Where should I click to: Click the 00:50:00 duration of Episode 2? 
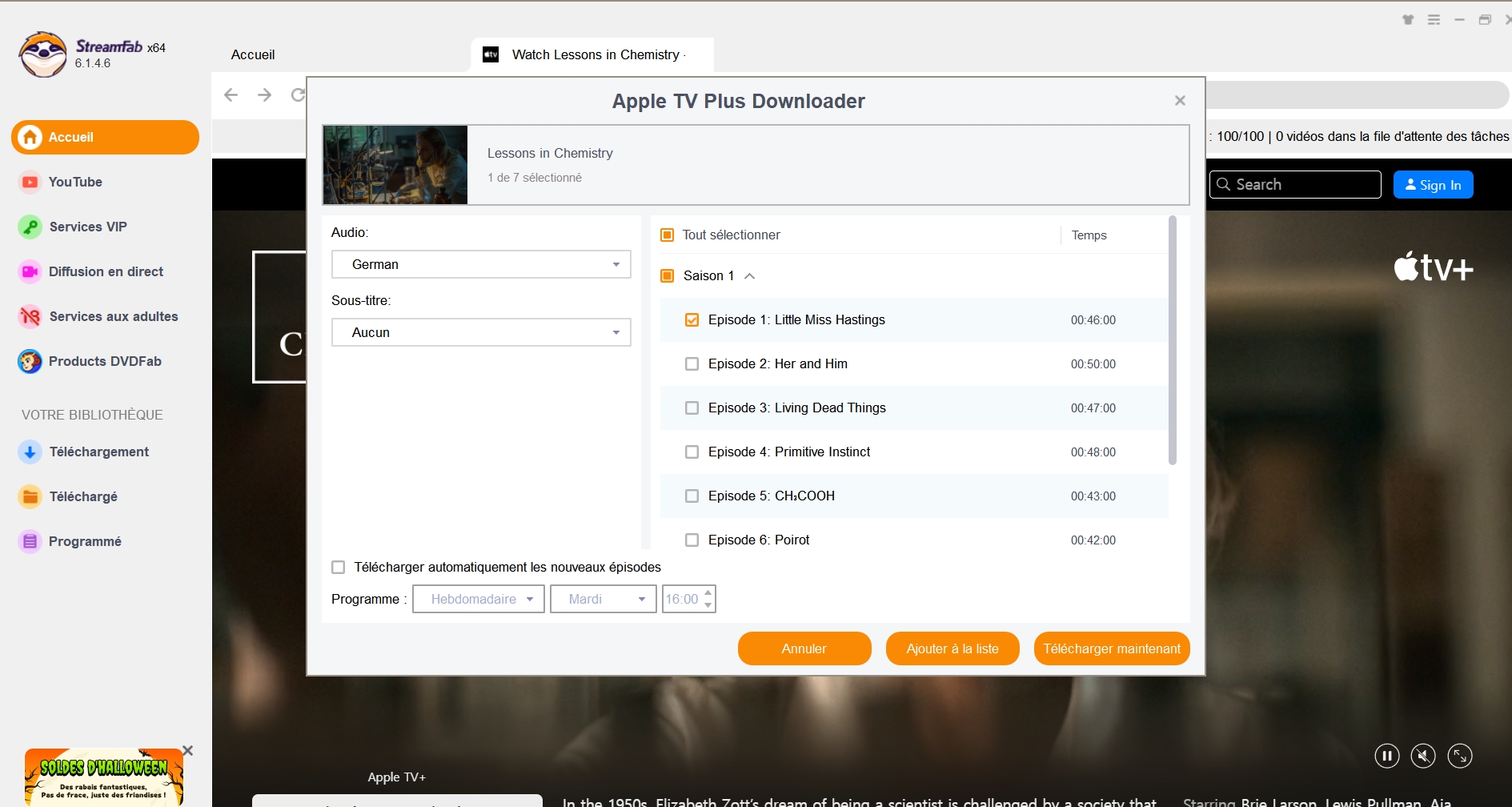pyautogui.click(x=1093, y=364)
